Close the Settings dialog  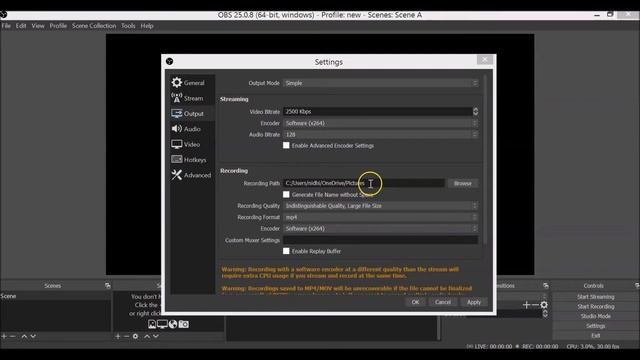point(485,60)
